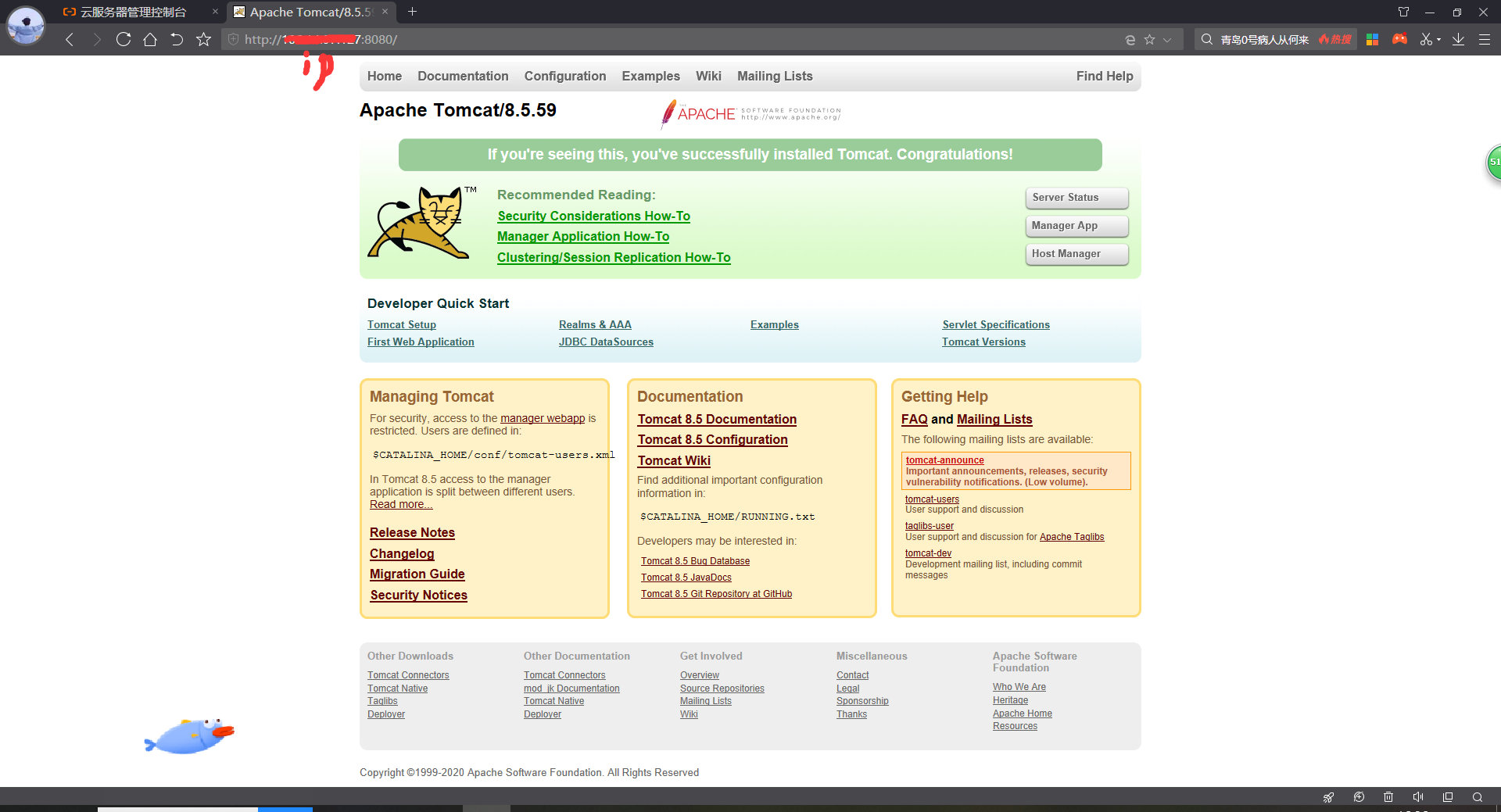Screen dimensions: 1501x812
Task: Open the Configuration nav item
Action: pos(565,76)
